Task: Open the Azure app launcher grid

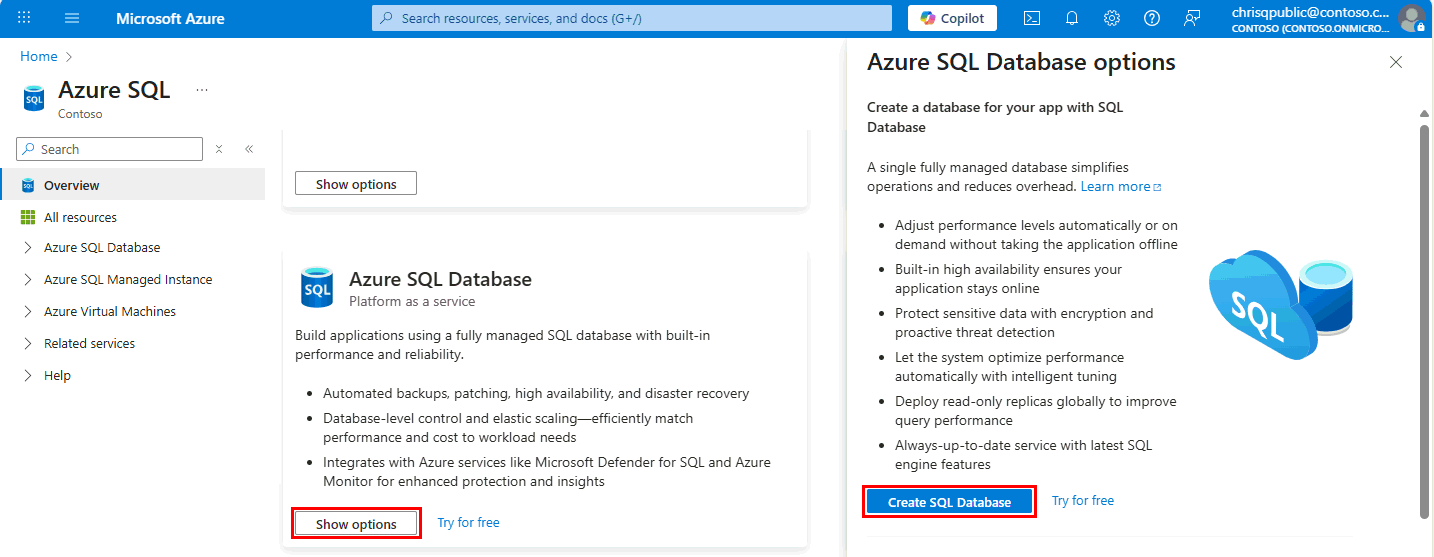Action: 24,18
